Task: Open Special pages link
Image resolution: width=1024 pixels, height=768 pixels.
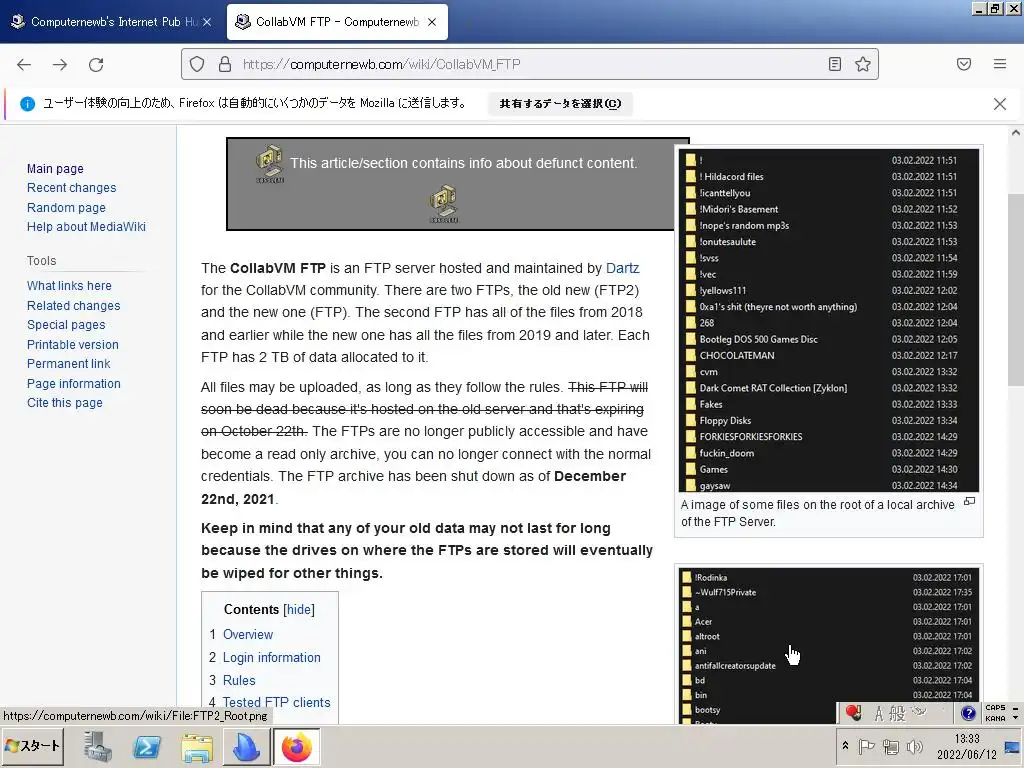Action: coord(66,325)
